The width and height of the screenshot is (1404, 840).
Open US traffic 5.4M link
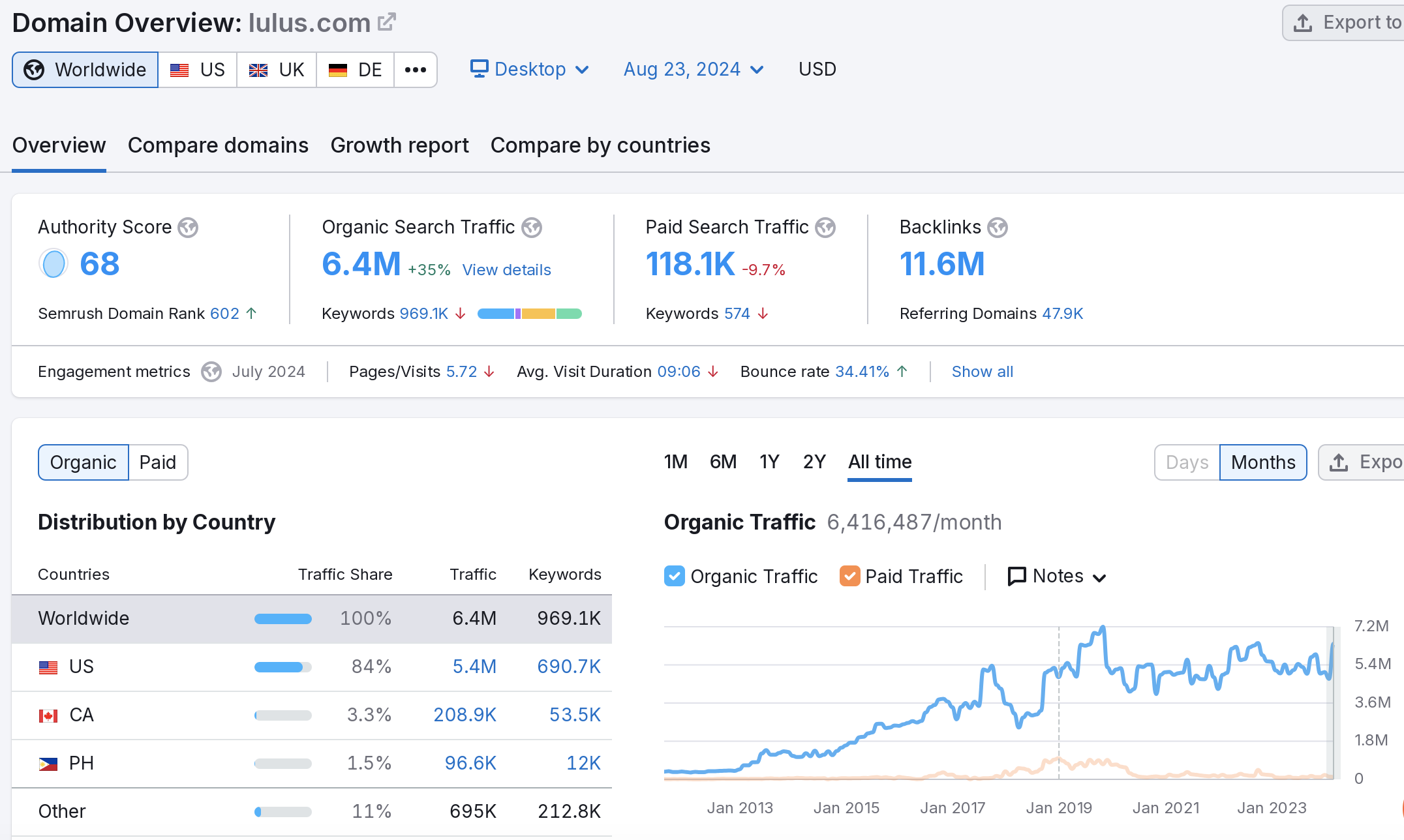[474, 667]
